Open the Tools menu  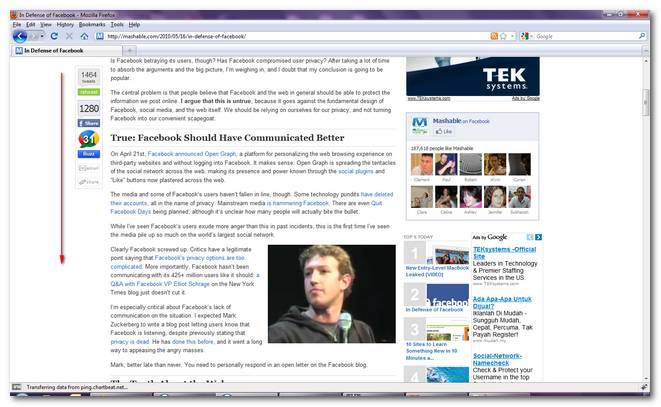pos(117,25)
